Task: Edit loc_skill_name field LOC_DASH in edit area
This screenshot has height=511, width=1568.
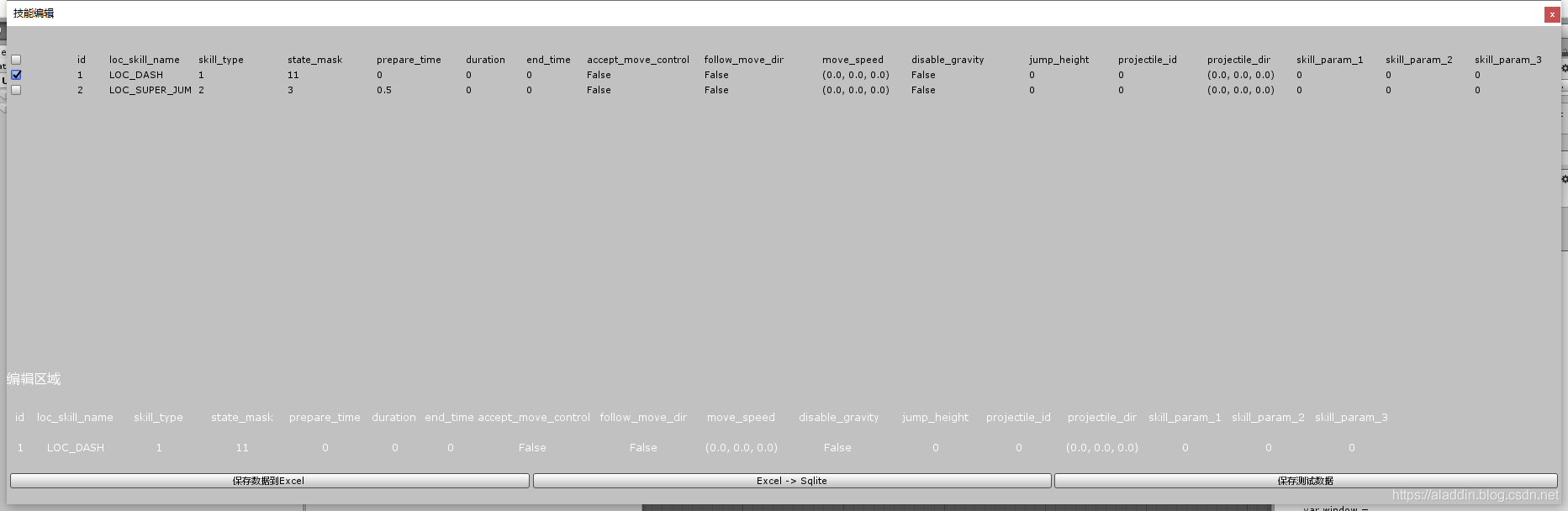Action: coord(76,448)
